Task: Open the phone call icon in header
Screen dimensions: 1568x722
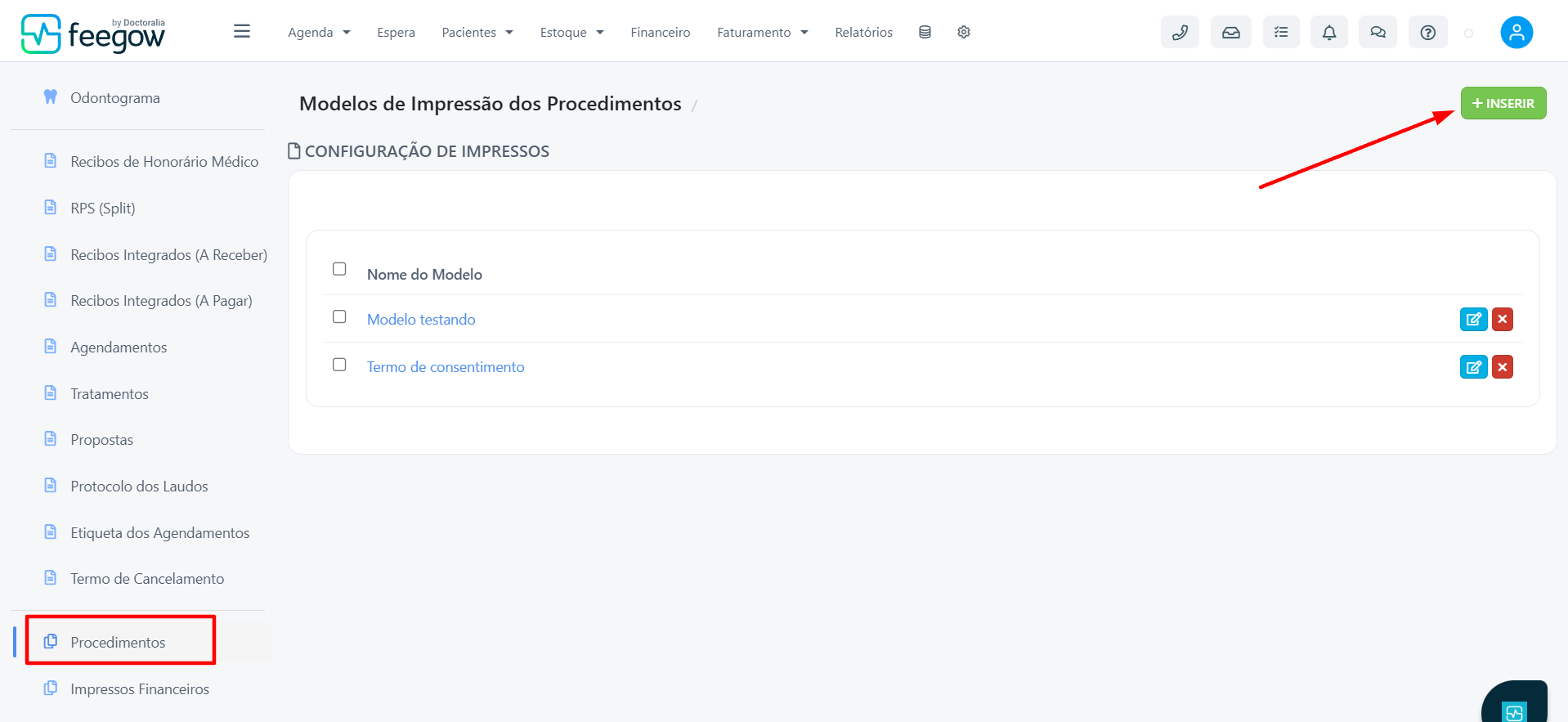Action: pyautogui.click(x=1180, y=33)
